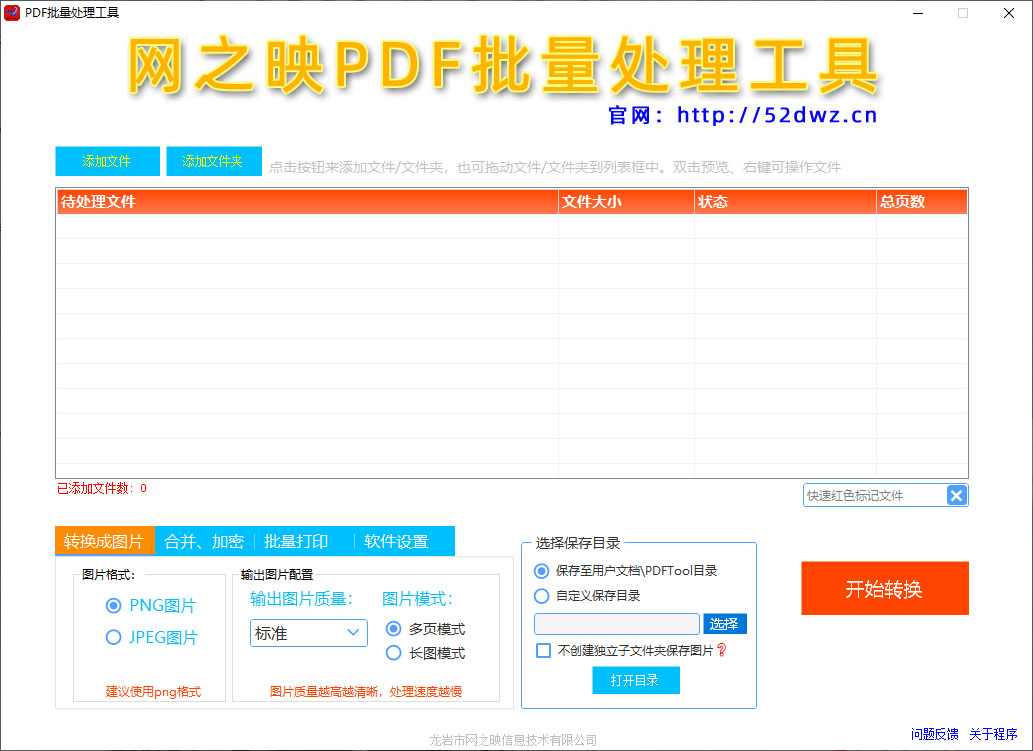This screenshot has width=1033, height=751.
Task: Select 自定义保存目录 option
Action: coord(542,596)
